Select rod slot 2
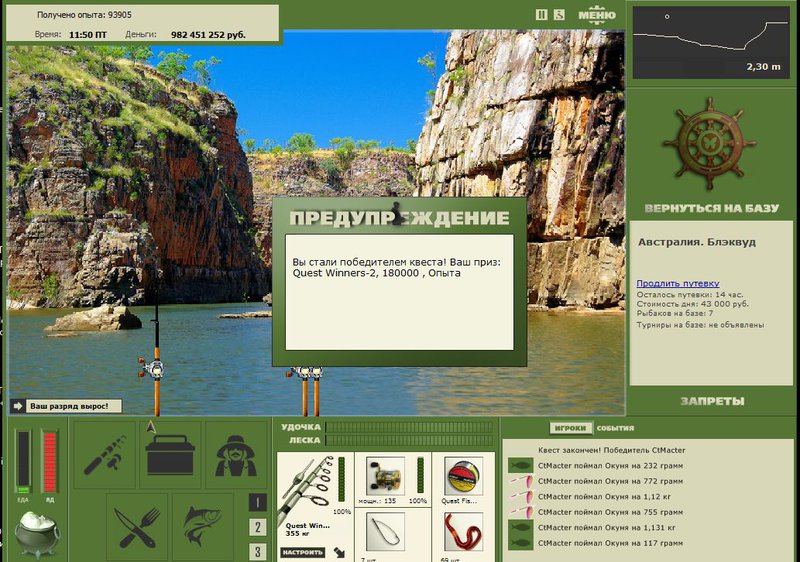 pos(257,527)
